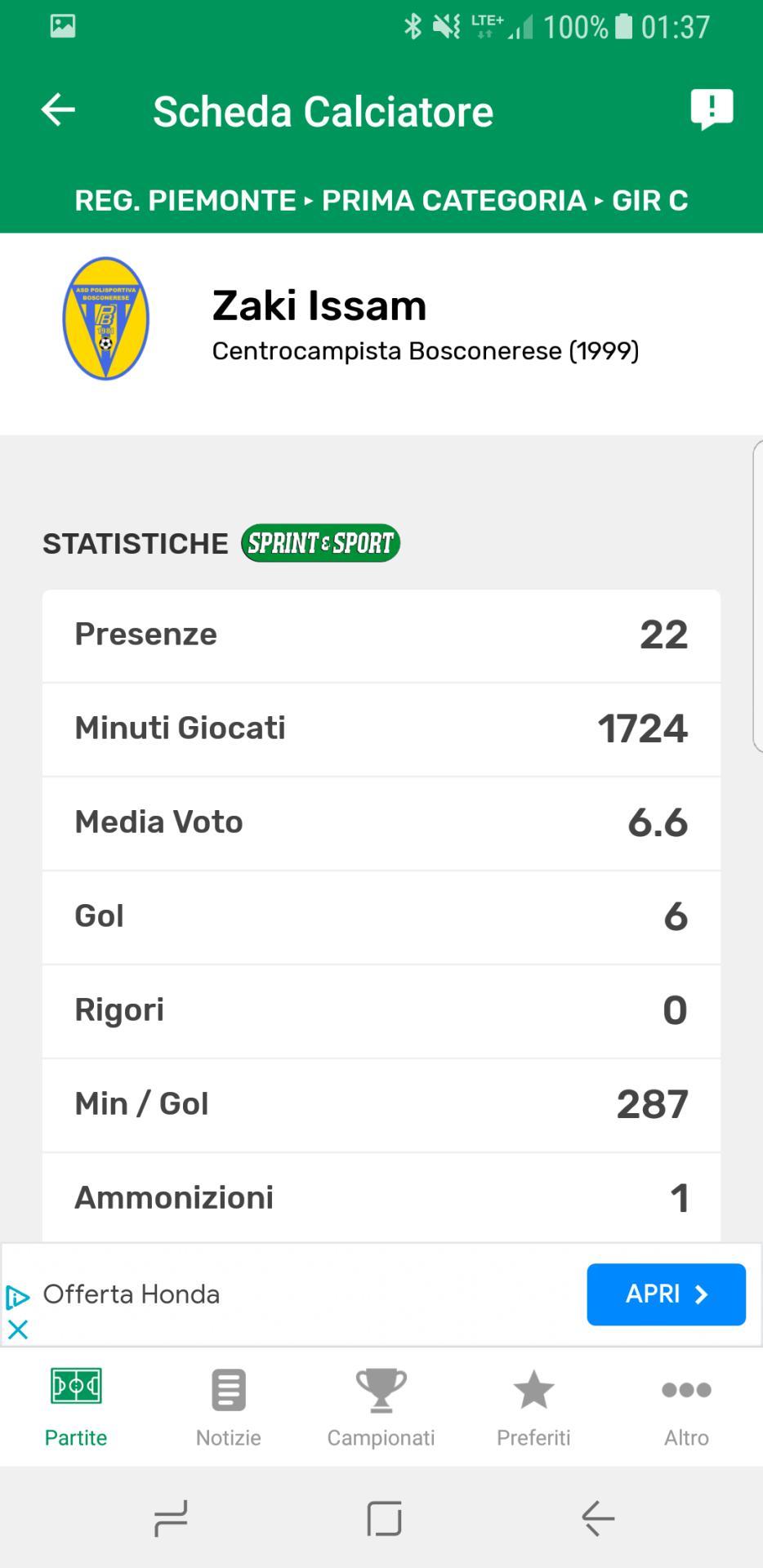Tap the Bosconerese team crest

[106, 319]
